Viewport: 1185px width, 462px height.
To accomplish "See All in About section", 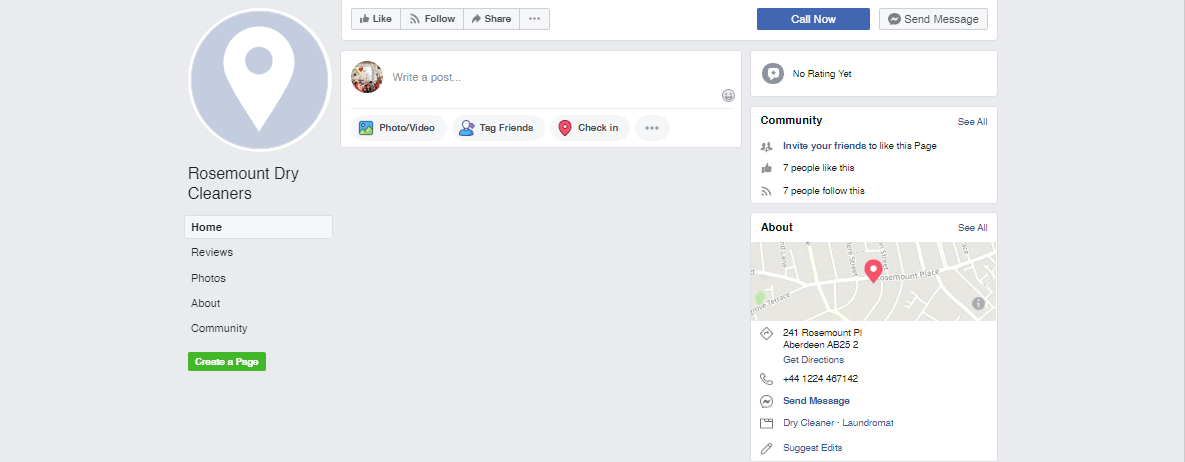I will (x=972, y=228).
